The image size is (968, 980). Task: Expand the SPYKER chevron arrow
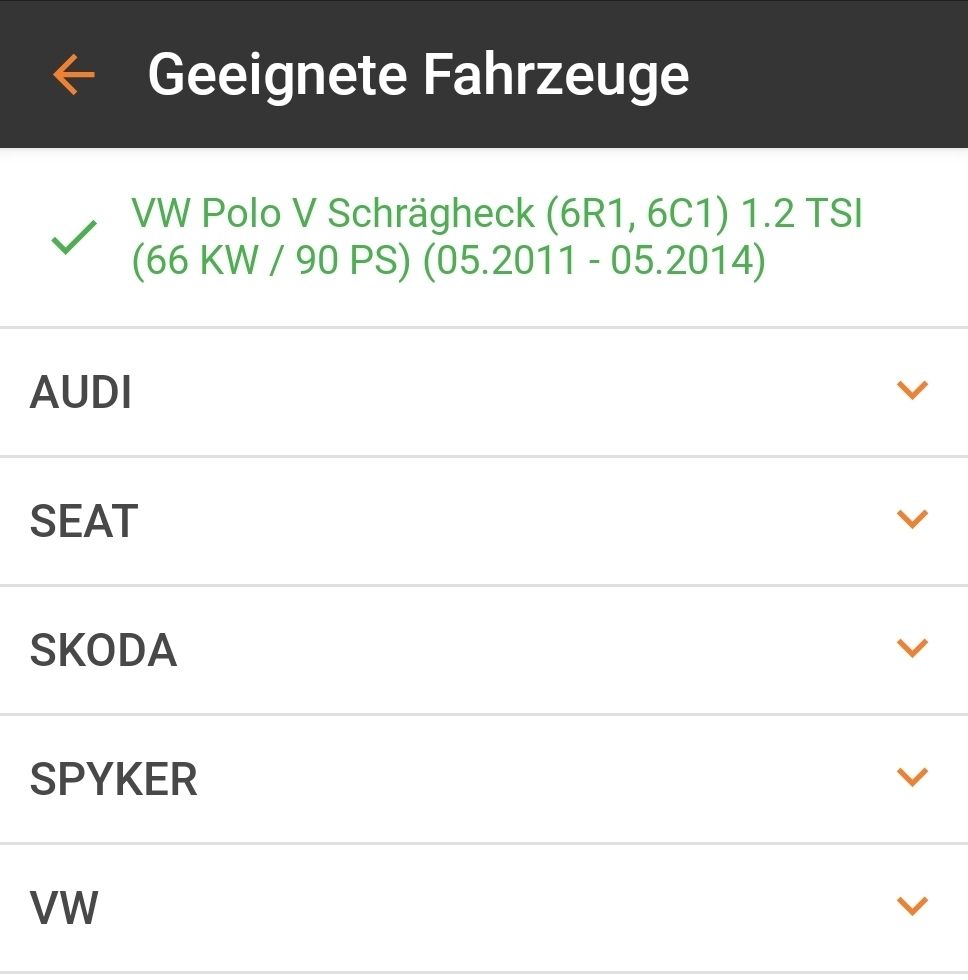click(912, 777)
